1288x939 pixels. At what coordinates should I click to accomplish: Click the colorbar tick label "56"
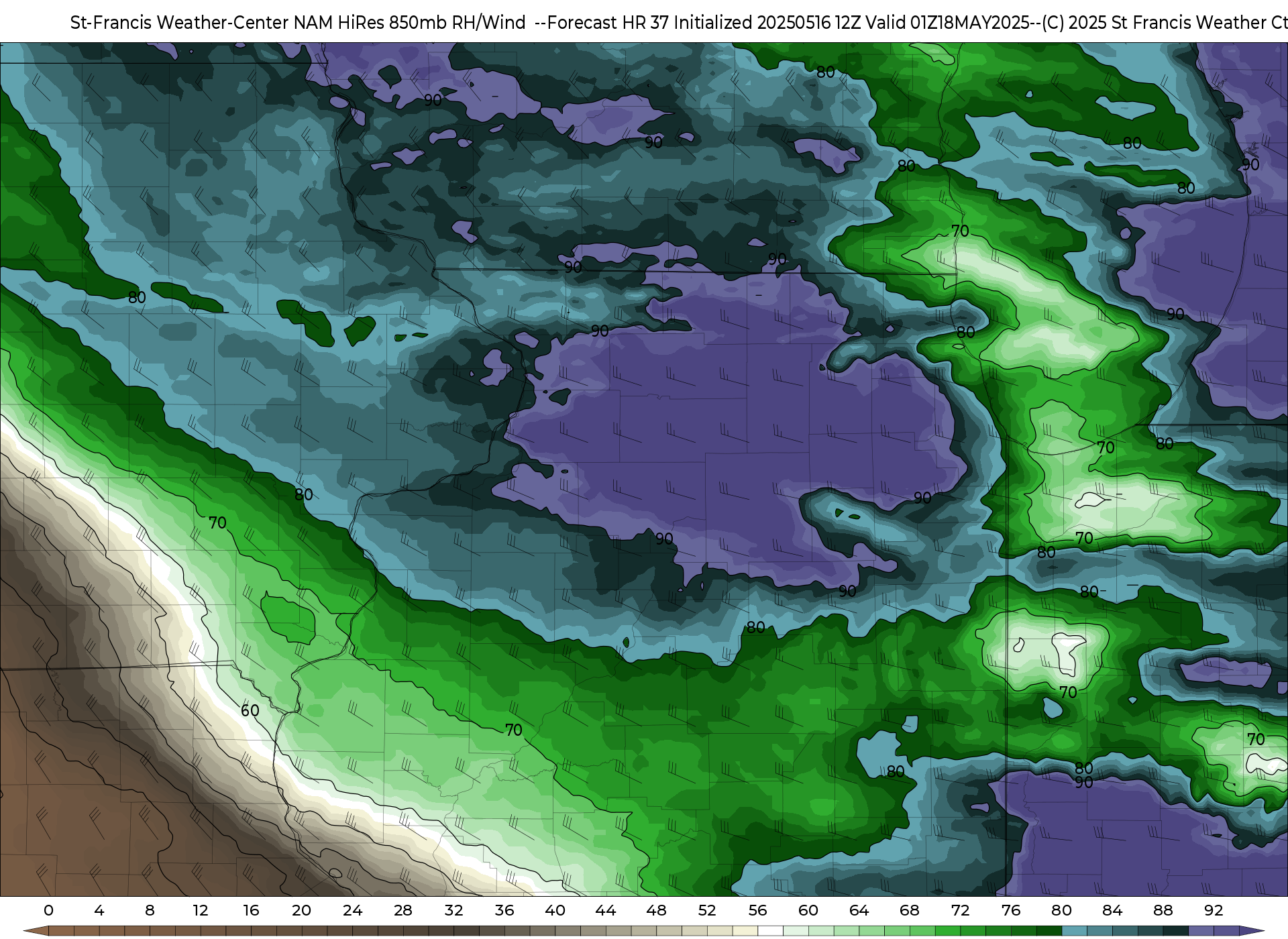point(757,910)
